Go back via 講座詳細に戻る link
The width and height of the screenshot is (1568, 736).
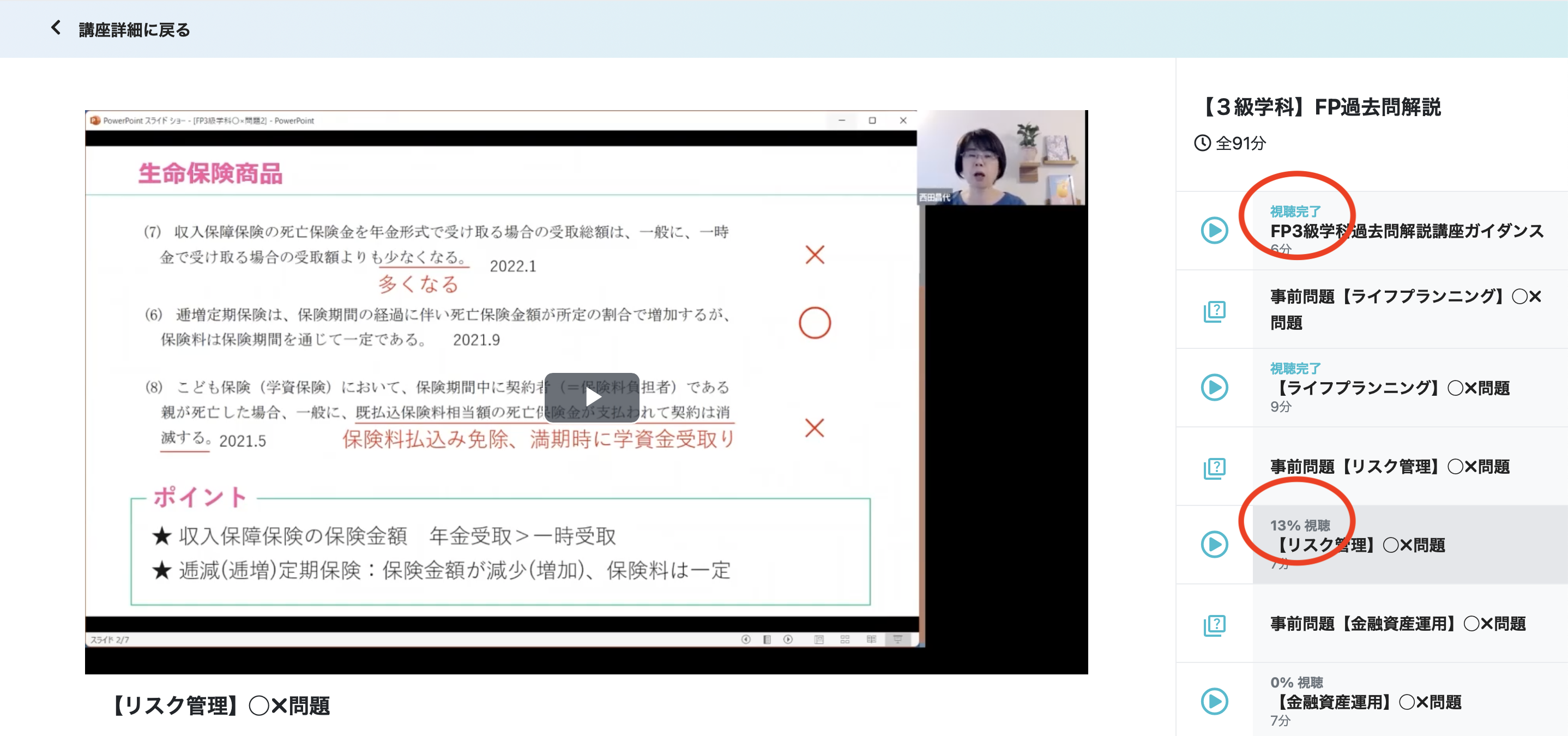[134, 30]
